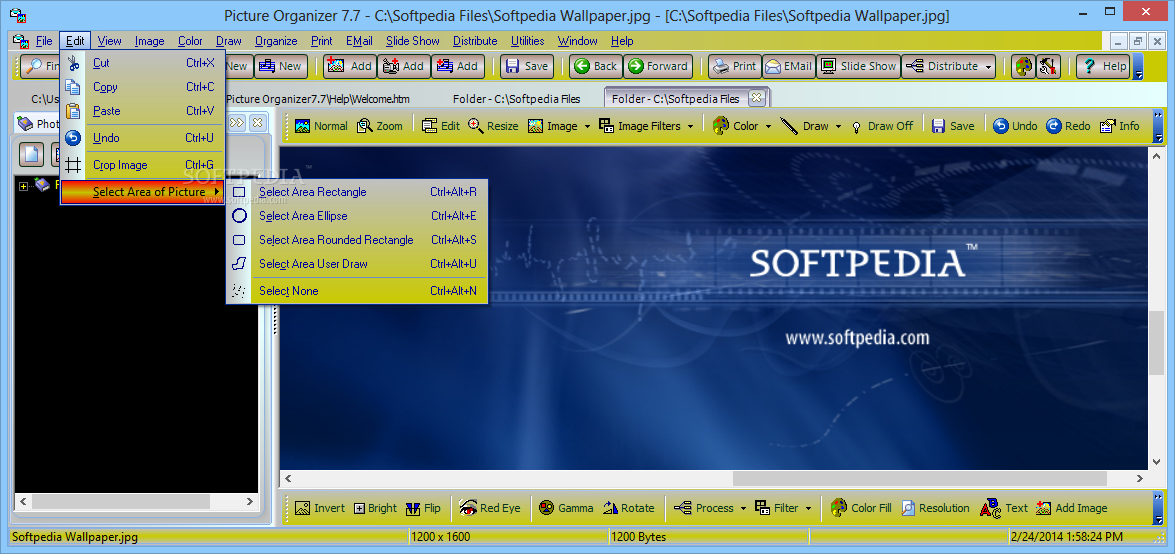Choose Cut from the Edit menu
Screen dimensions: 1175x554
(x=143, y=63)
